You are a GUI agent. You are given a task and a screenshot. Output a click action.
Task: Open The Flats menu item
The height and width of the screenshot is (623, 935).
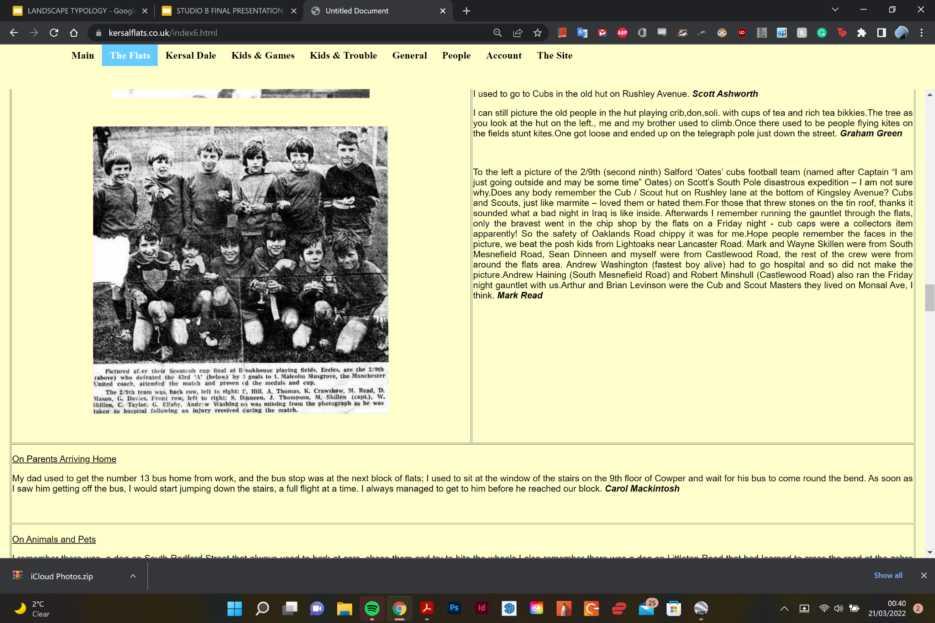pyautogui.click(x=130, y=55)
